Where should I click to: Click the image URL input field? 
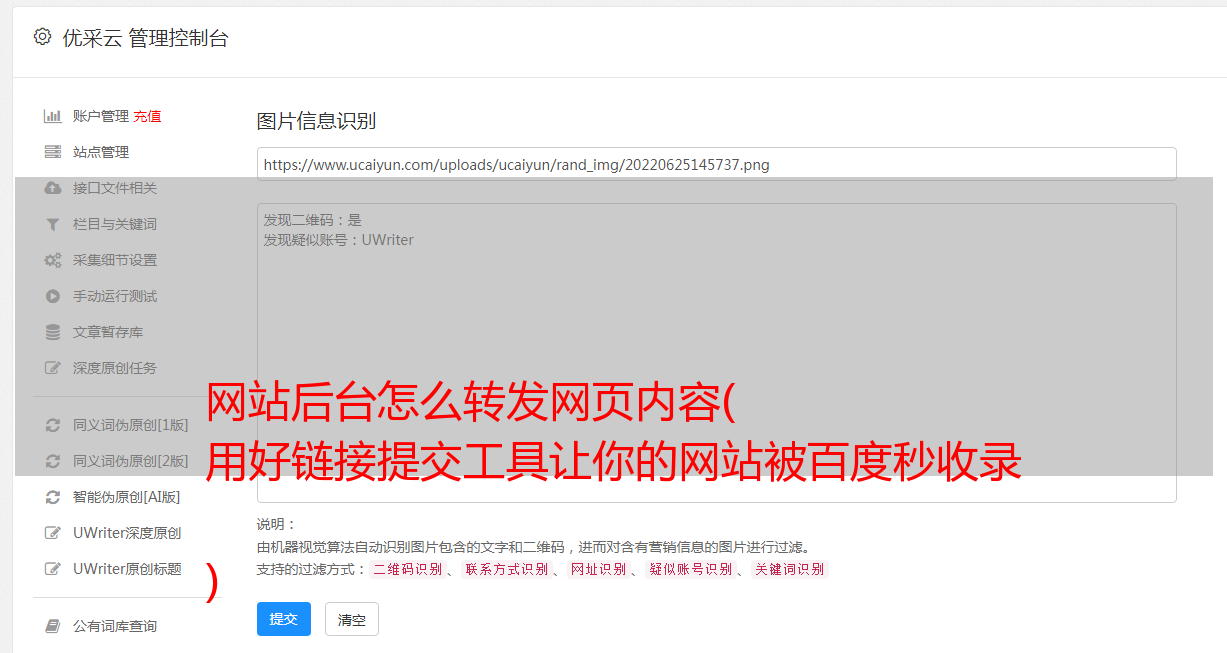(716, 164)
